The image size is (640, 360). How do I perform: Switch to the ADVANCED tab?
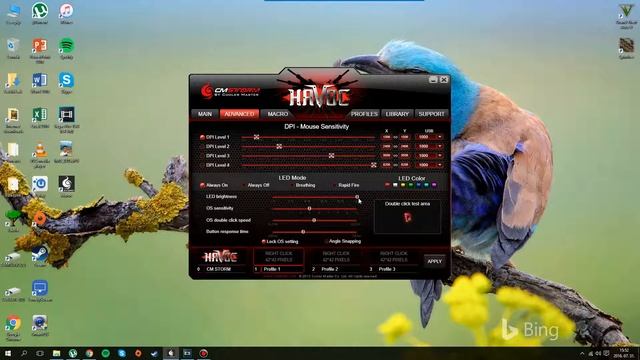pos(239,114)
